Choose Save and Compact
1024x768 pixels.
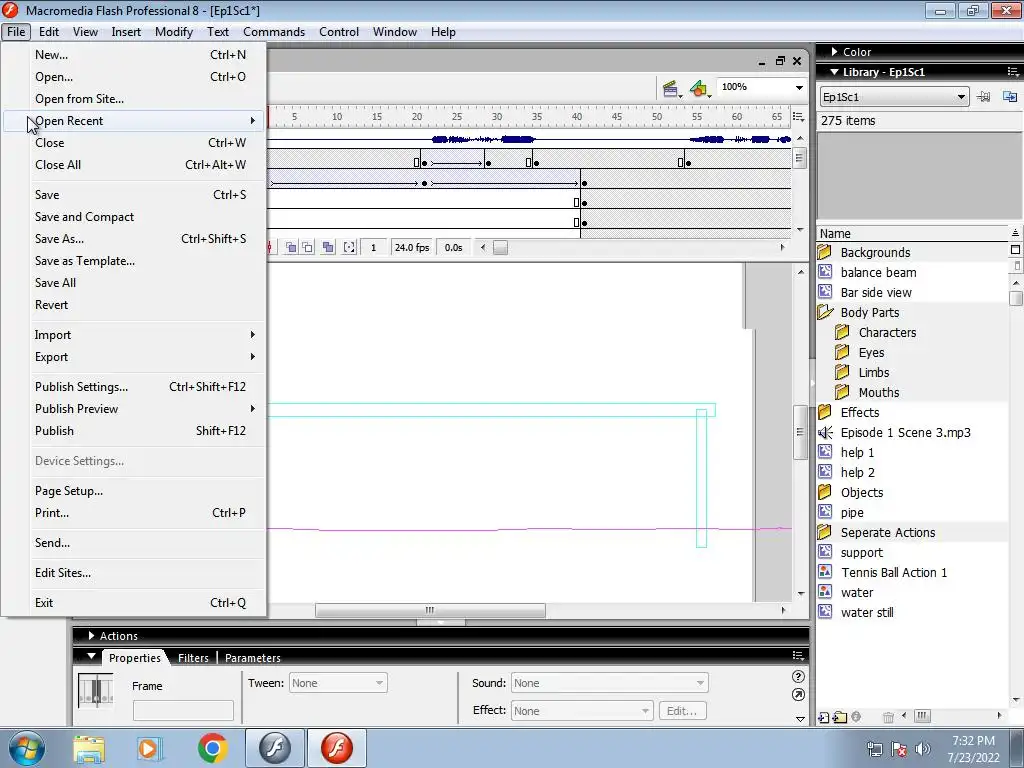tap(134, 217)
